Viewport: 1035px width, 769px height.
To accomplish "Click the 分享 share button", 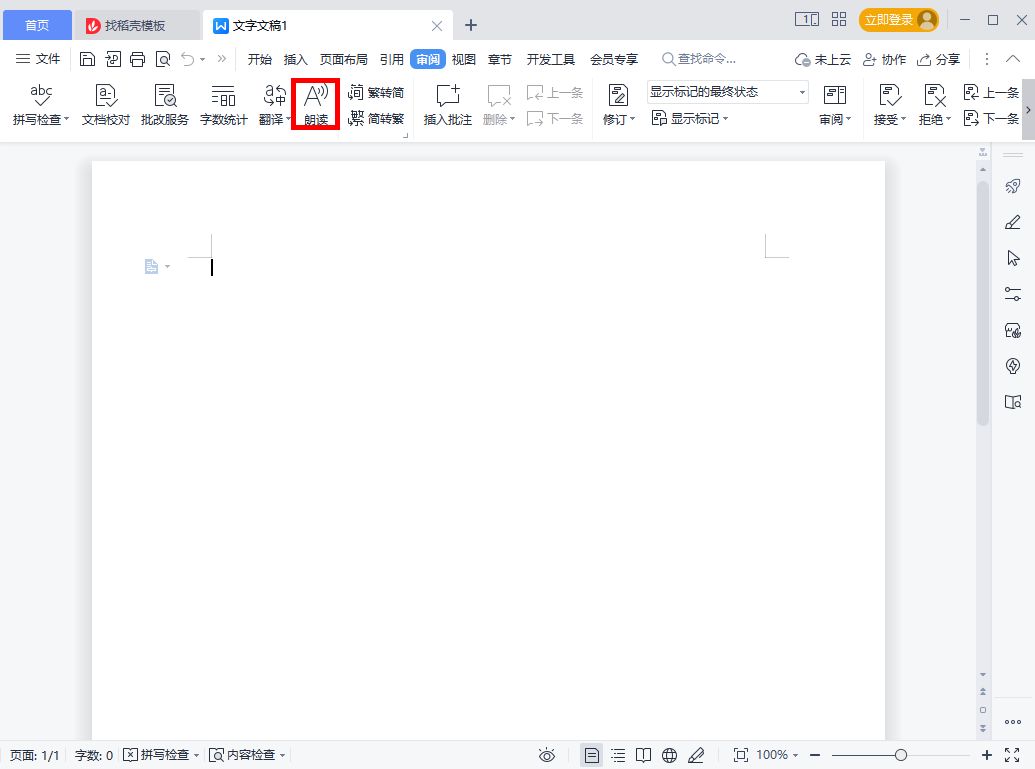I will point(939,59).
